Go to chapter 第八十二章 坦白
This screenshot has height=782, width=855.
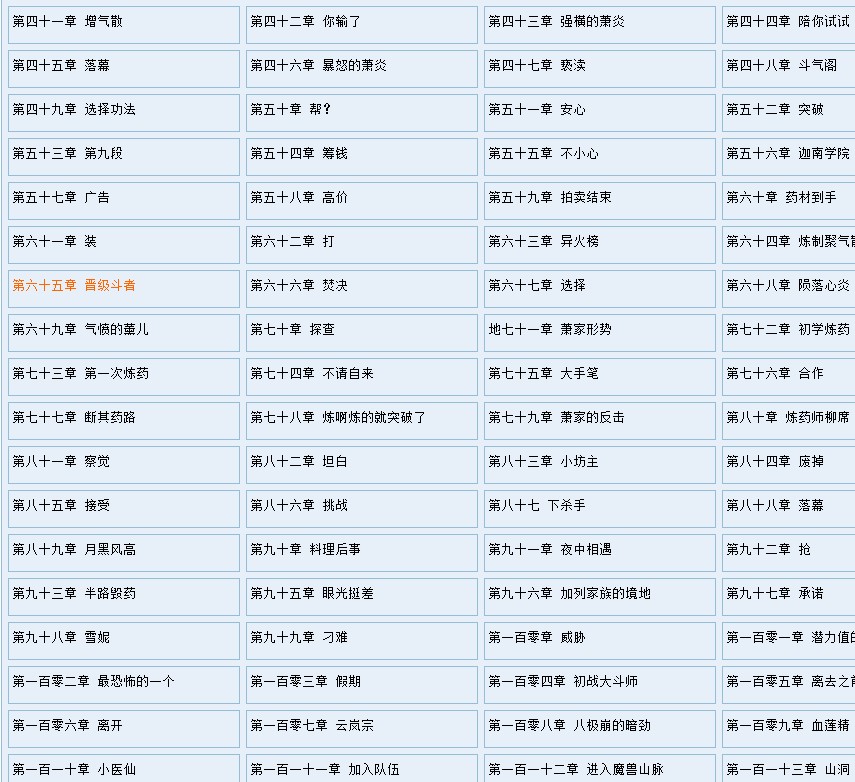(299, 462)
